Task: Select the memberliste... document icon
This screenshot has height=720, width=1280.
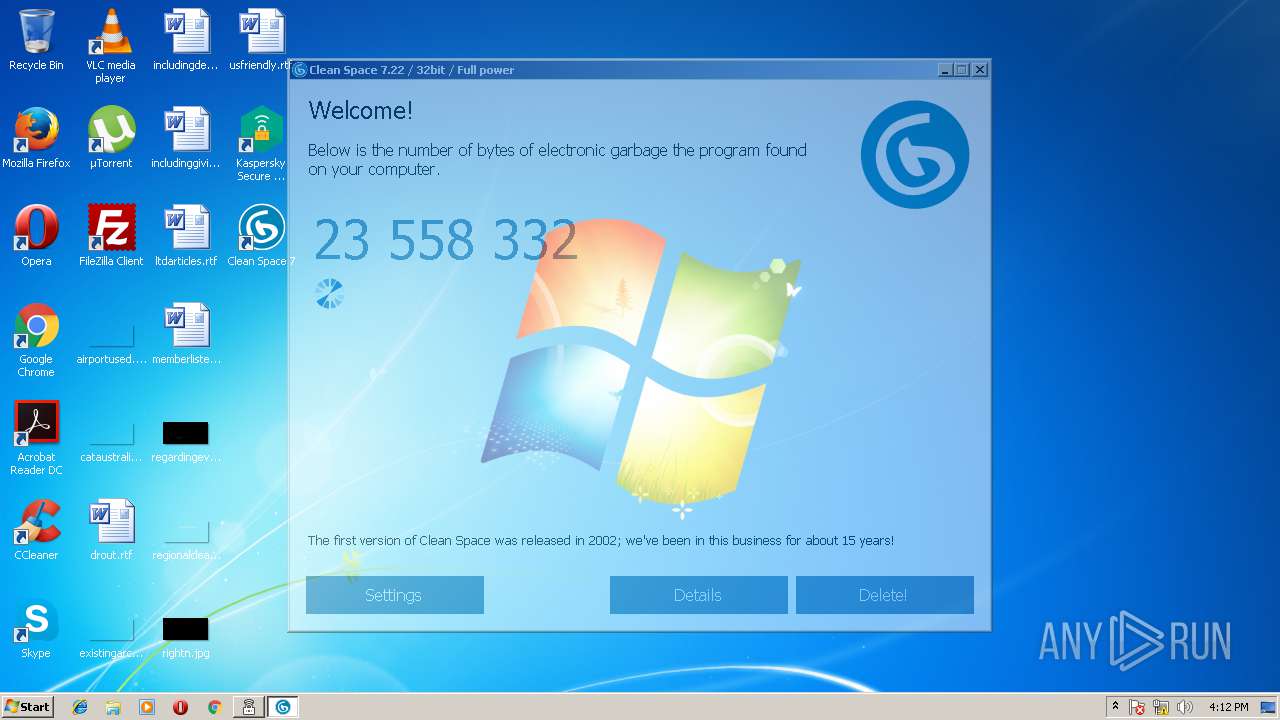Action: coord(186,334)
